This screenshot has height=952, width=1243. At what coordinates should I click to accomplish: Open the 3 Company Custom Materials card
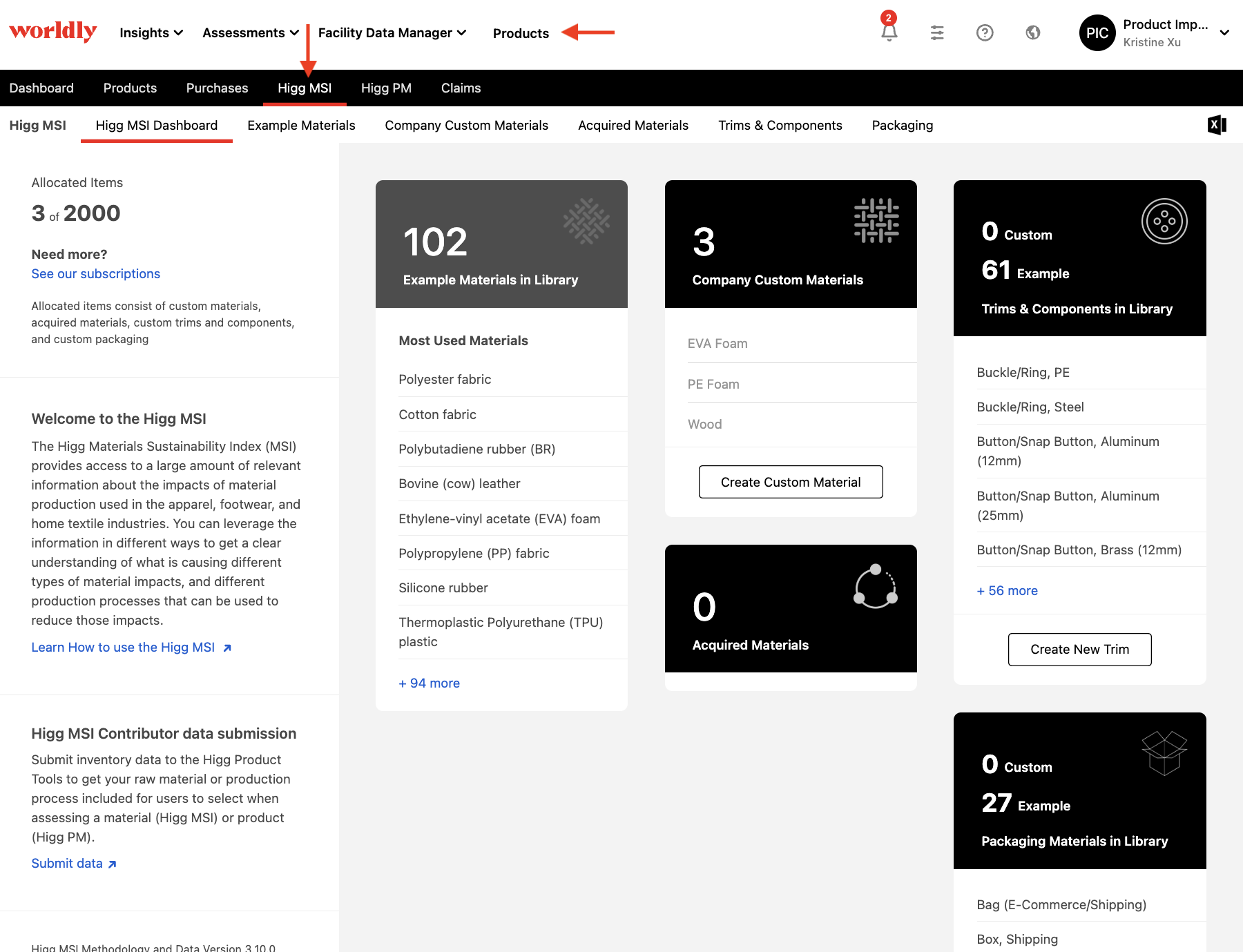pos(791,244)
